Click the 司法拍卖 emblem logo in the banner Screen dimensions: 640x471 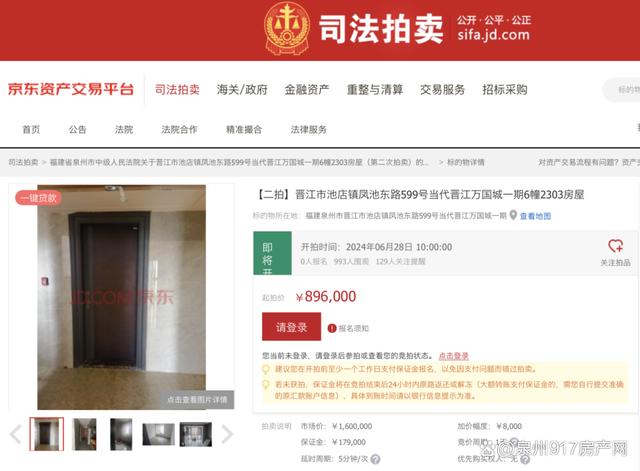click(287, 29)
